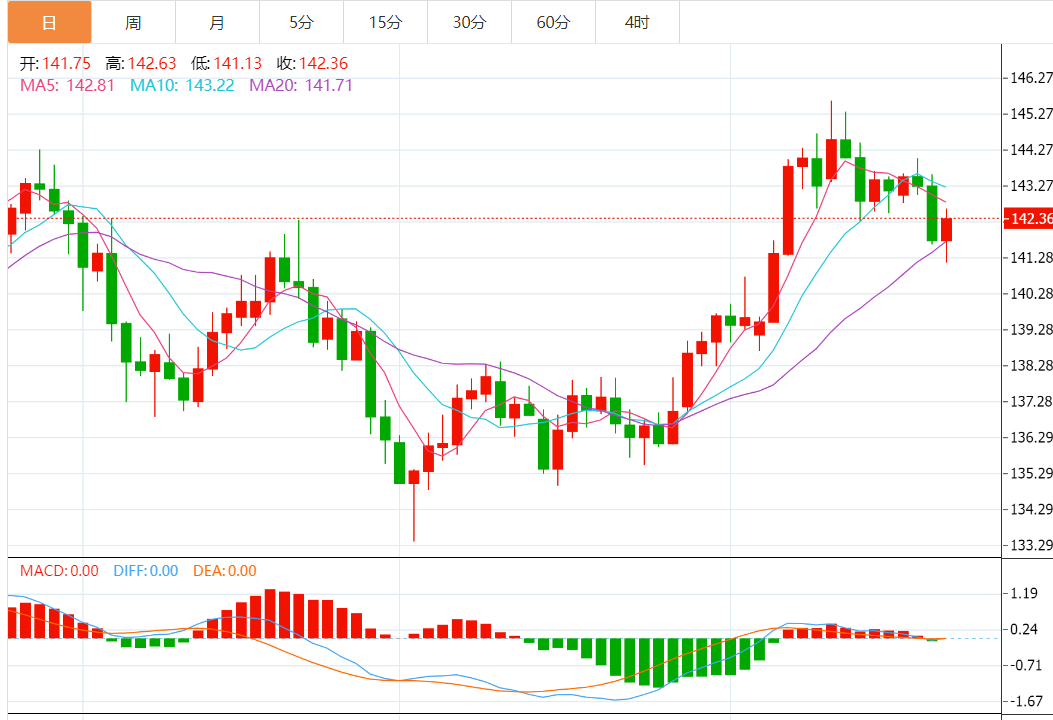Image resolution: width=1053 pixels, height=720 pixels.
Task: Switch to the 周 weekly tab
Action: point(134,22)
